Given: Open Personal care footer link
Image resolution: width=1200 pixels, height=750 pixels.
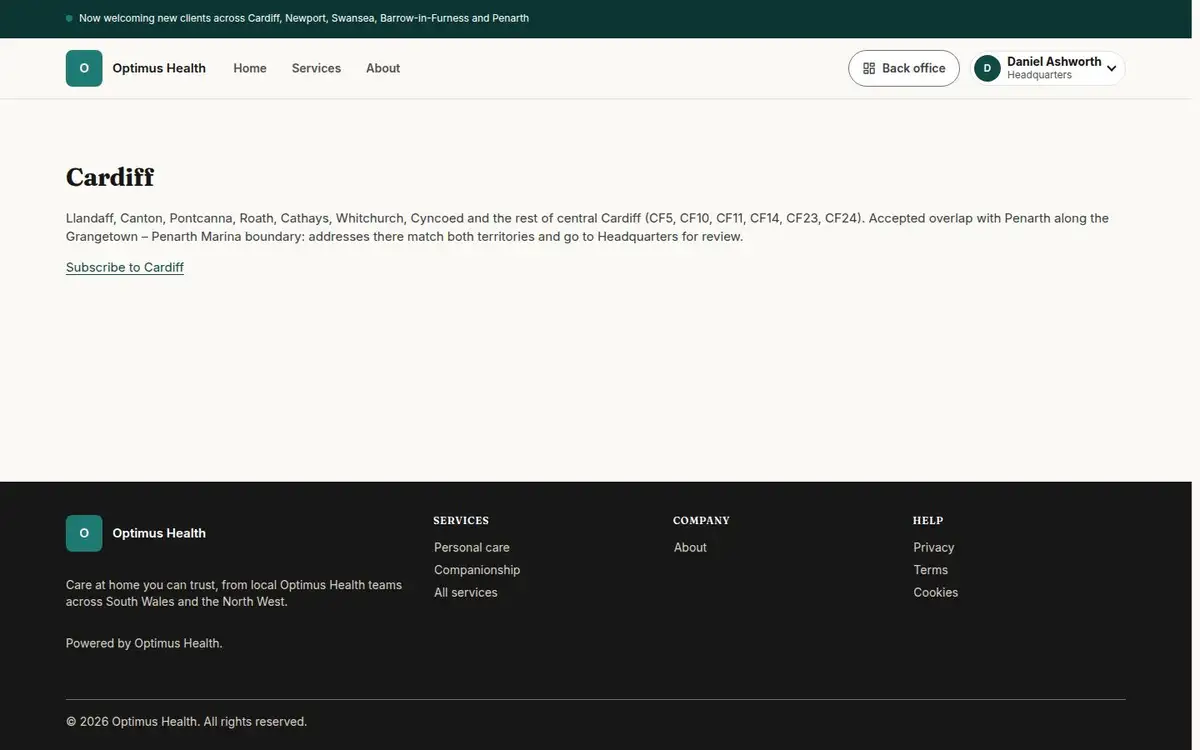Looking at the screenshot, I should coord(472,547).
